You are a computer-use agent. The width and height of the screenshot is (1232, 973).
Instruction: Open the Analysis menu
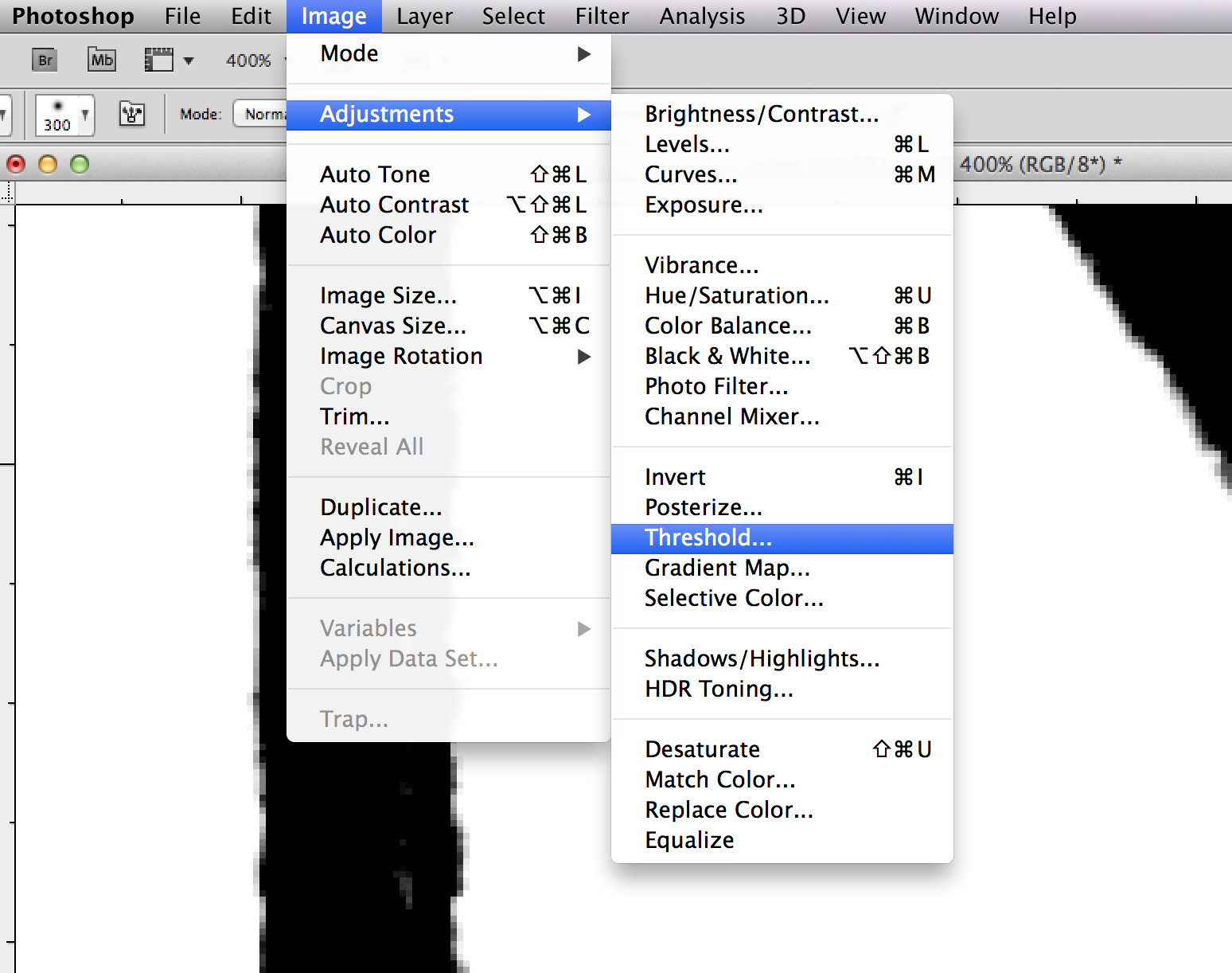702,16
